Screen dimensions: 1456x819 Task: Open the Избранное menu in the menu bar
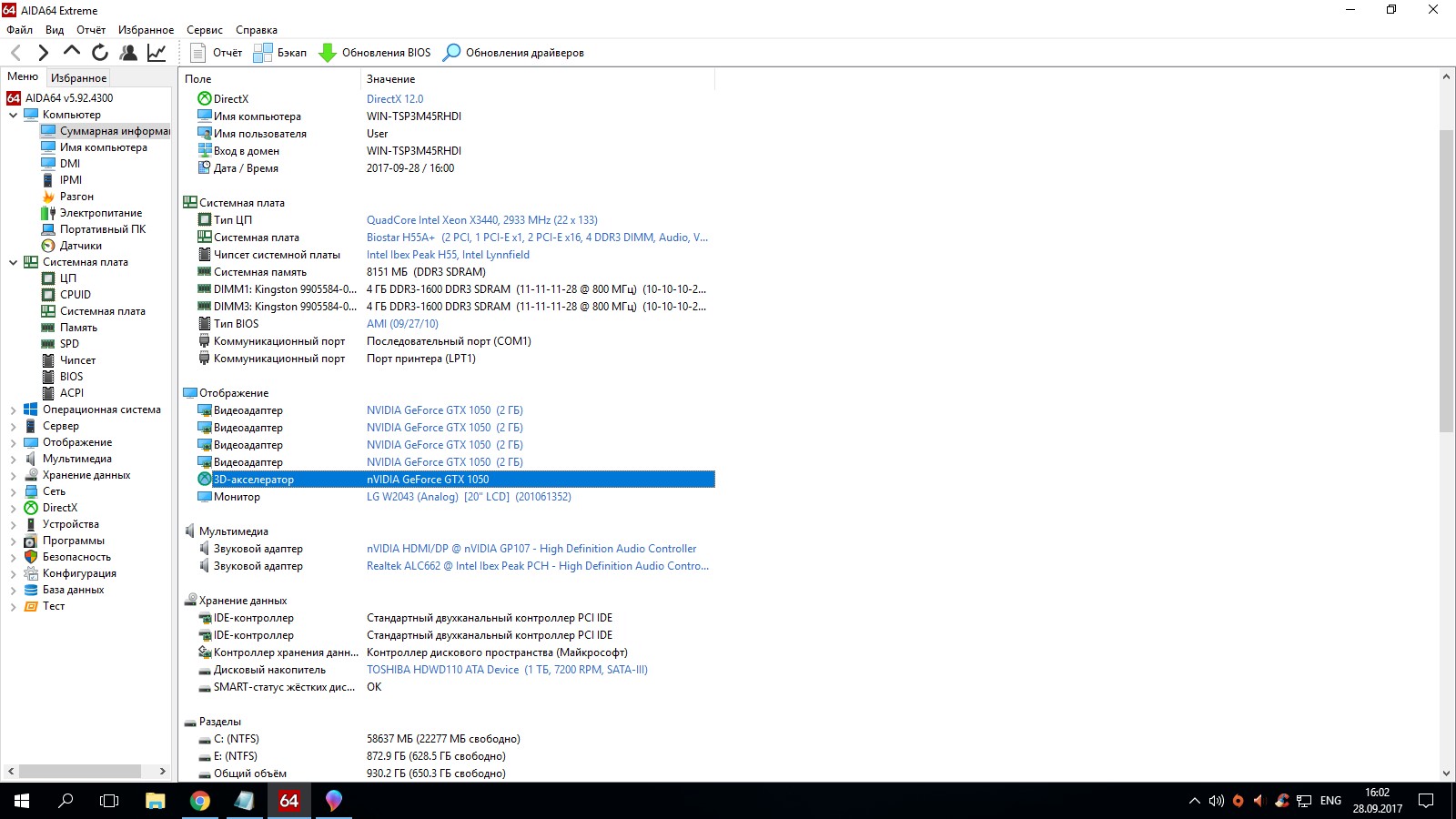point(146,30)
